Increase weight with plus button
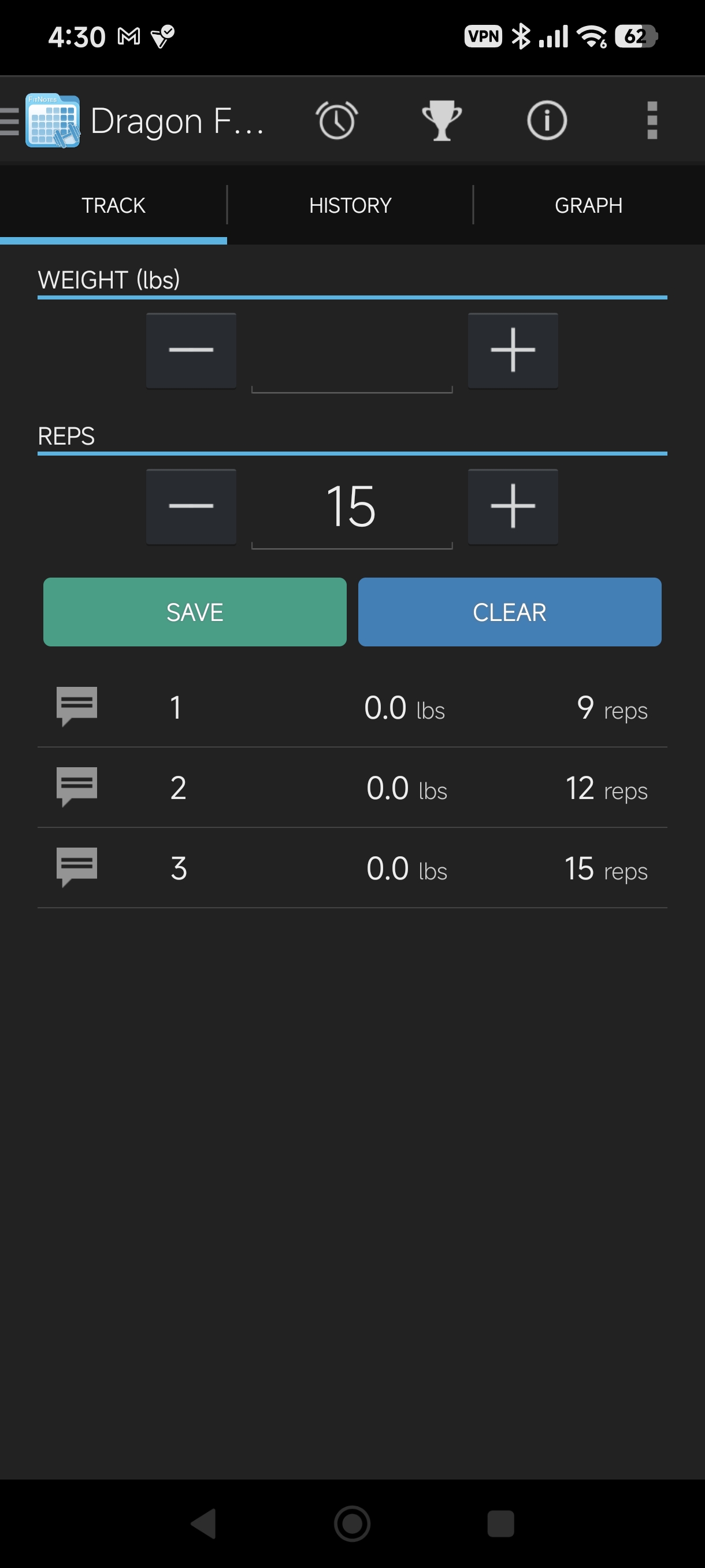Screen dimensions: 705x1568 click(x=513, y=350)
